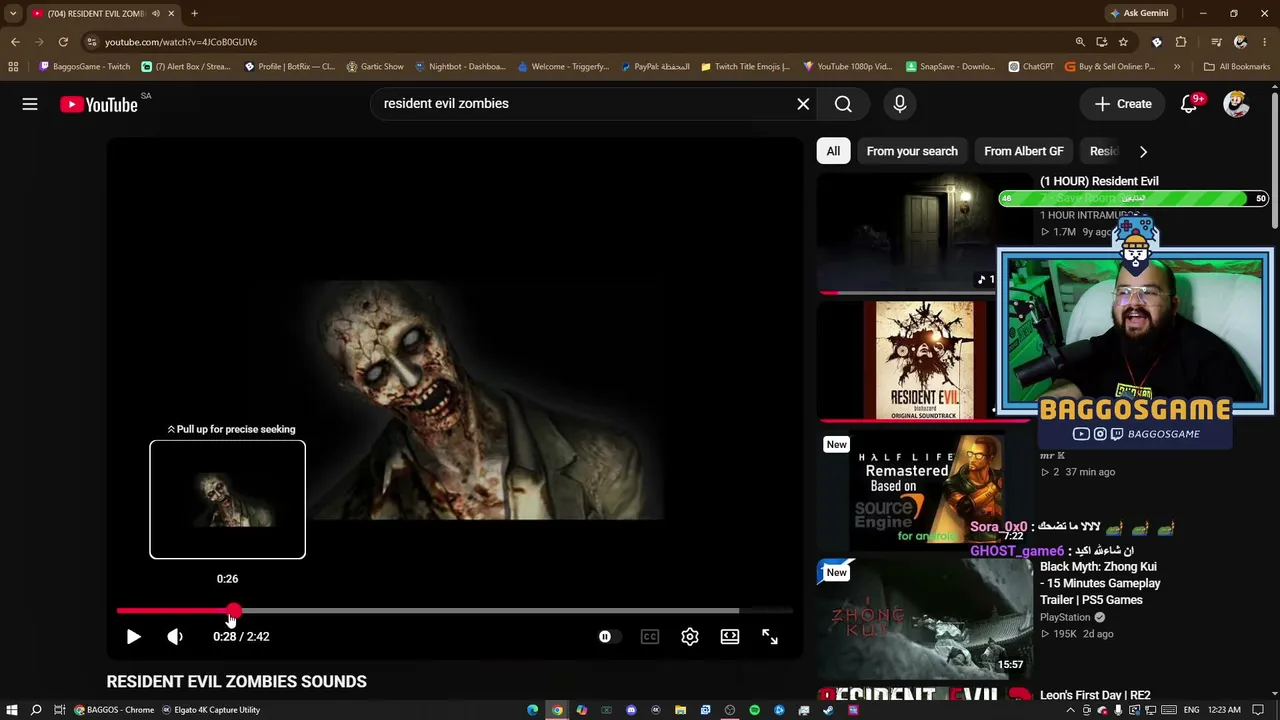Open the account avatar menu

point(1237,104)
